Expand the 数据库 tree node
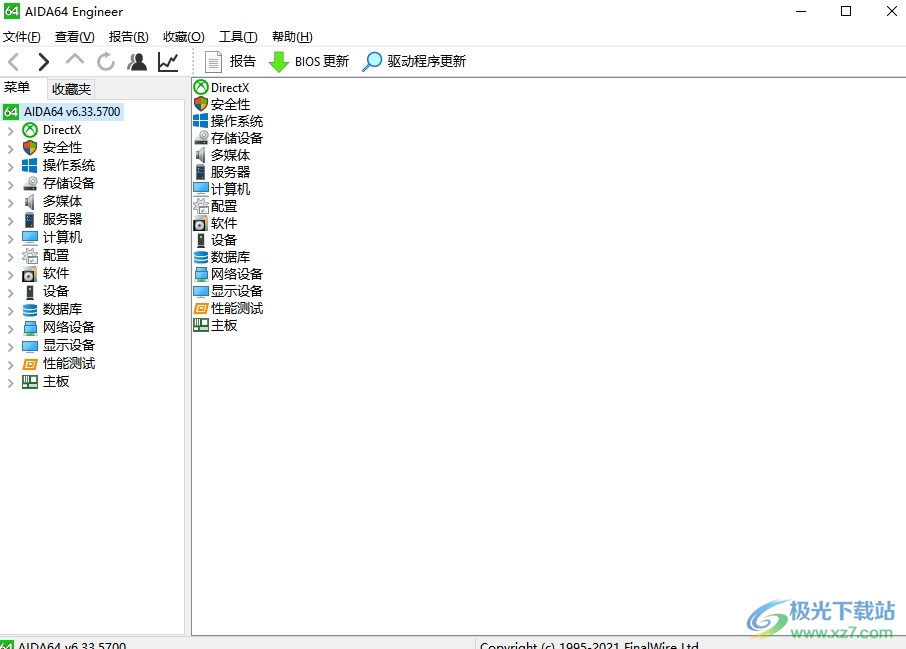Viewport: 906px width, 649px height. (10, 311)
